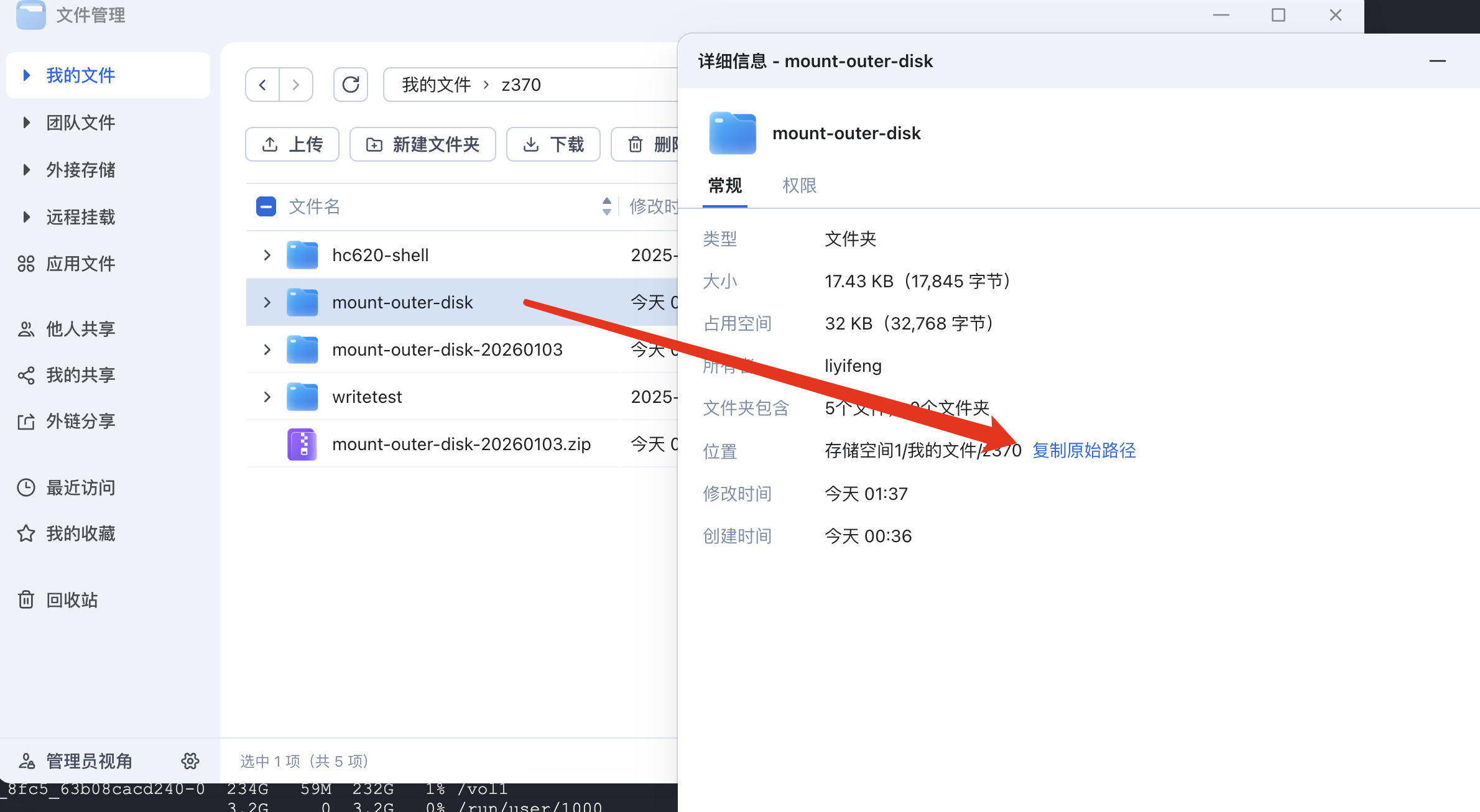Expand 外接存储 sidebar node

click(x=26, y=170)
